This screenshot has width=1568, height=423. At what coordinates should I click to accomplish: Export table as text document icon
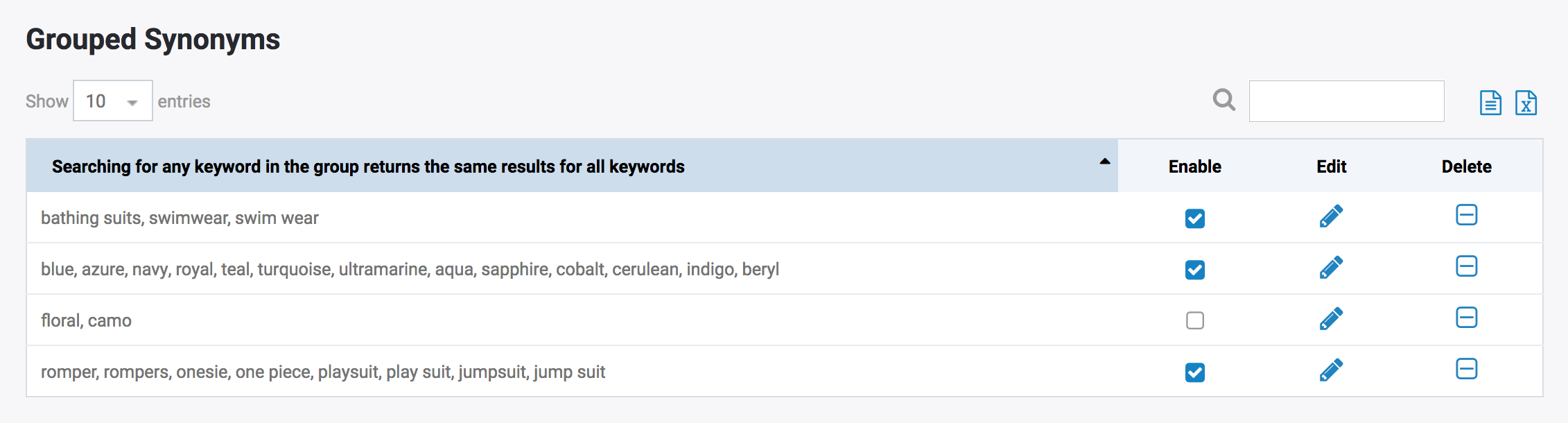[1490, 103]
